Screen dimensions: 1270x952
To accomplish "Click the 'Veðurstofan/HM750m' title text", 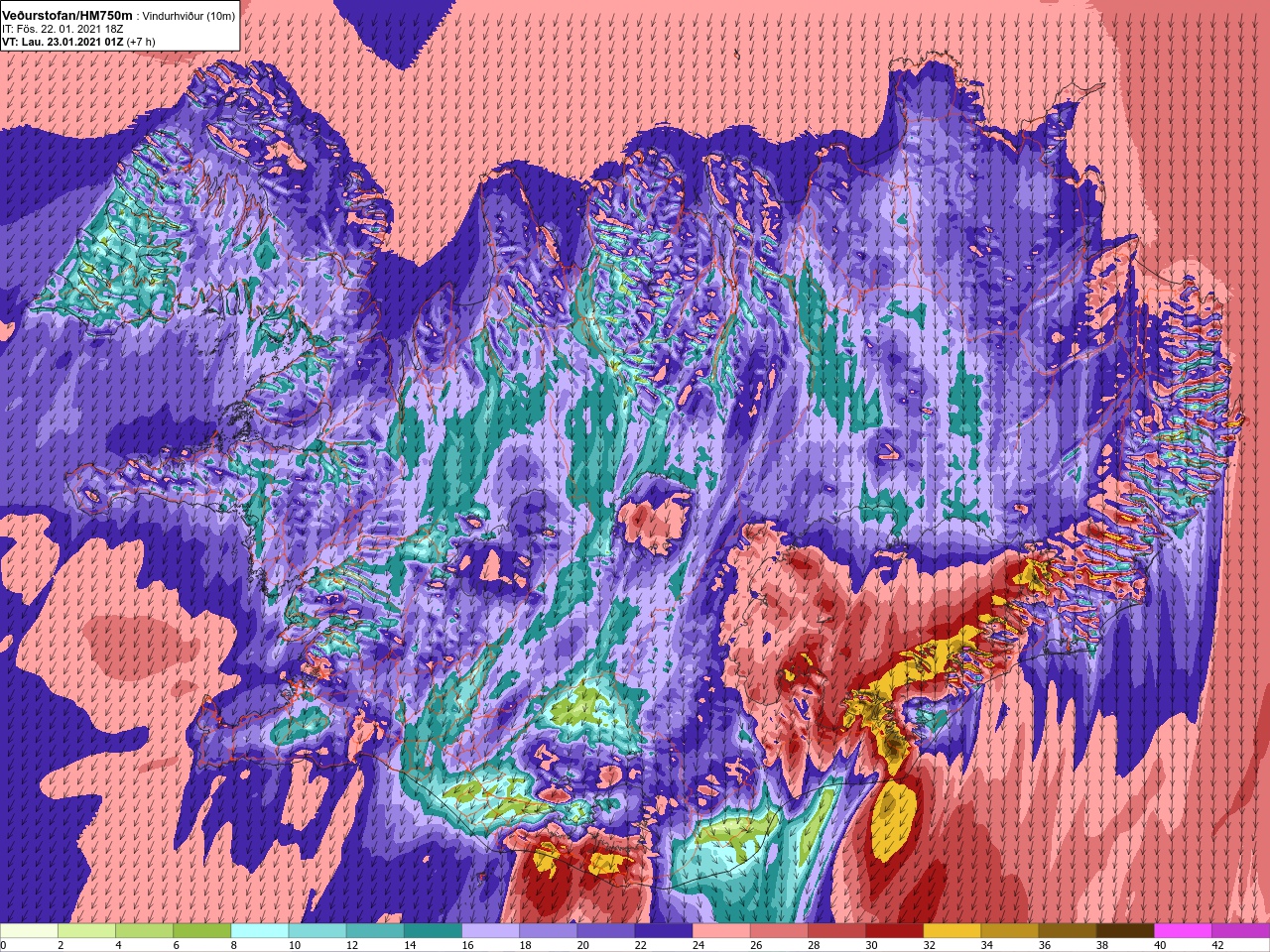I will pyautogui.click(x=68, y=16).
